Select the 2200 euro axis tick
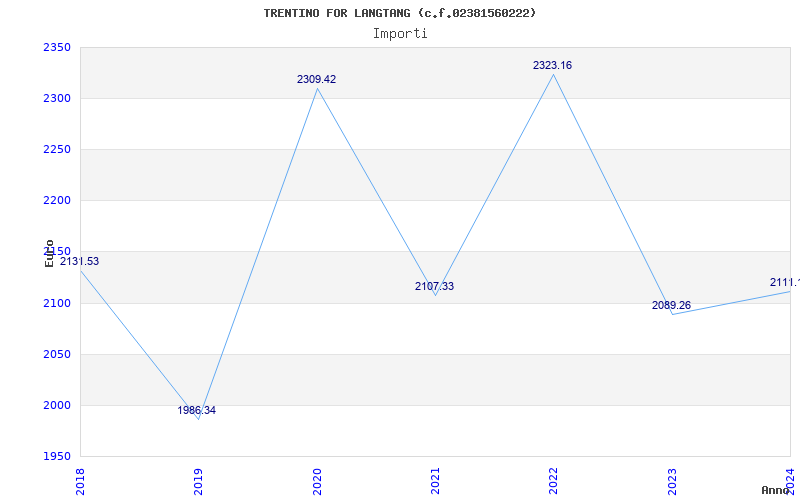Viewport: 800px width, 500px height. [57, 201]
